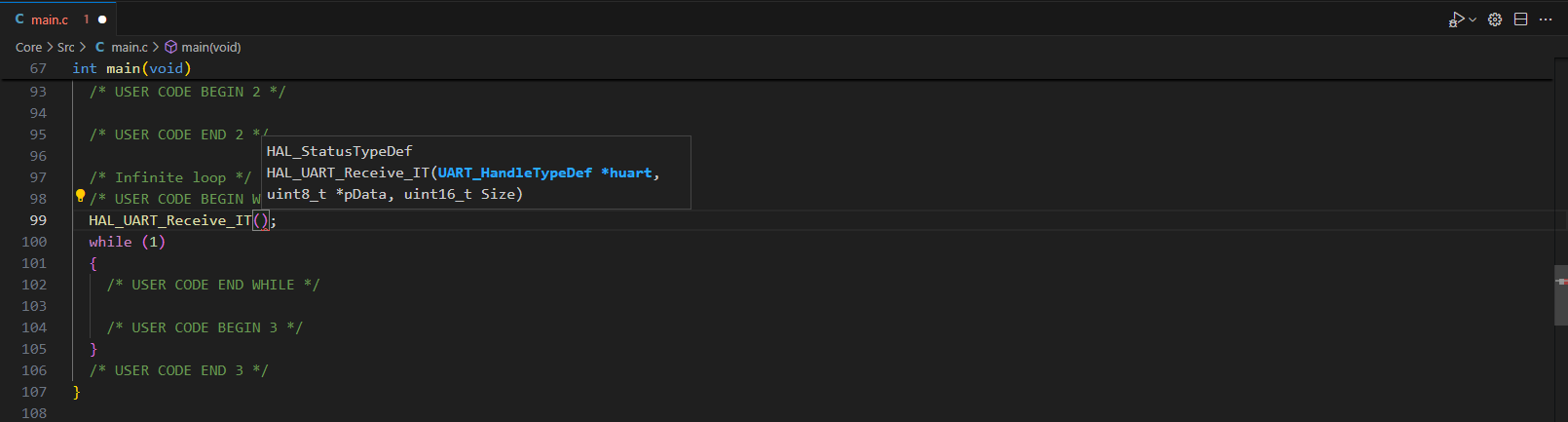This screenshot has width=1568, height=422.
Task: Open the More Actions ellipsis menu
Action: click(1546, 19)
